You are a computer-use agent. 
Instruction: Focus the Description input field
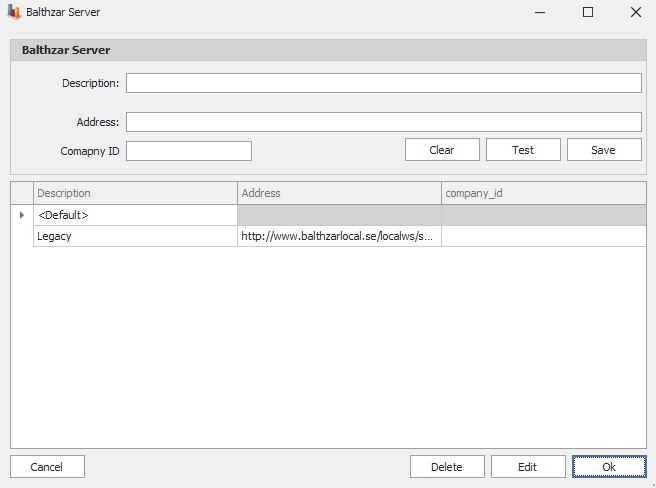[x=384, y=83]
